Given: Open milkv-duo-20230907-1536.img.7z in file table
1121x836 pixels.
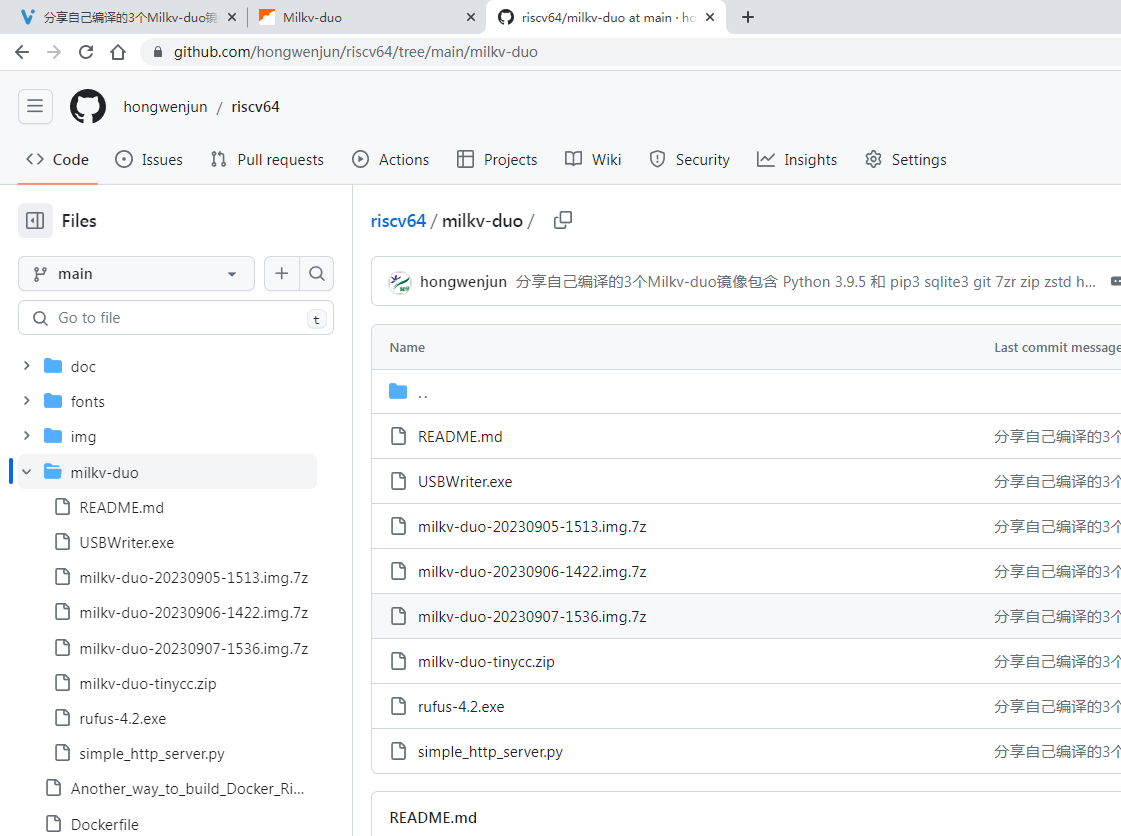Looking at the screenshot, I should [x=532, y=616].
